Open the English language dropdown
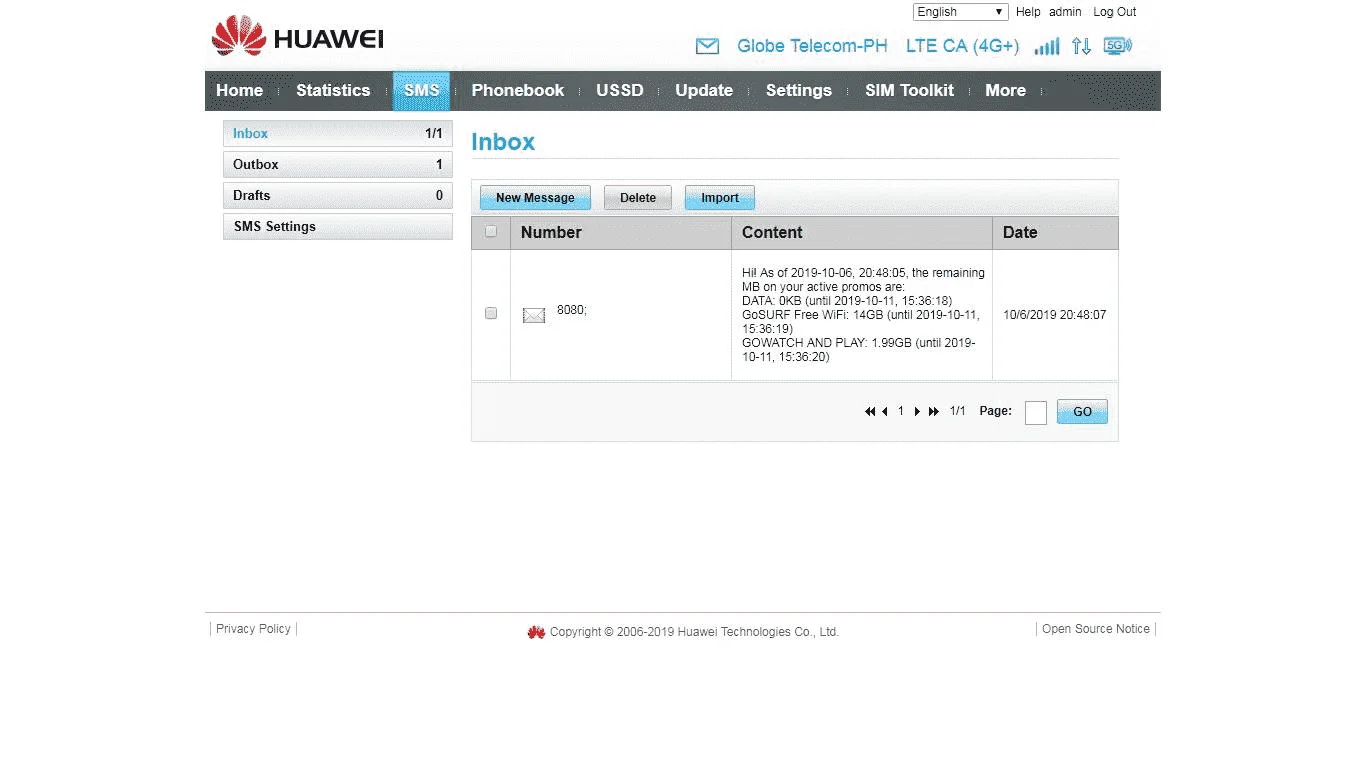The height and width of the screenshot is (768, 1366). tap(960, 12)
